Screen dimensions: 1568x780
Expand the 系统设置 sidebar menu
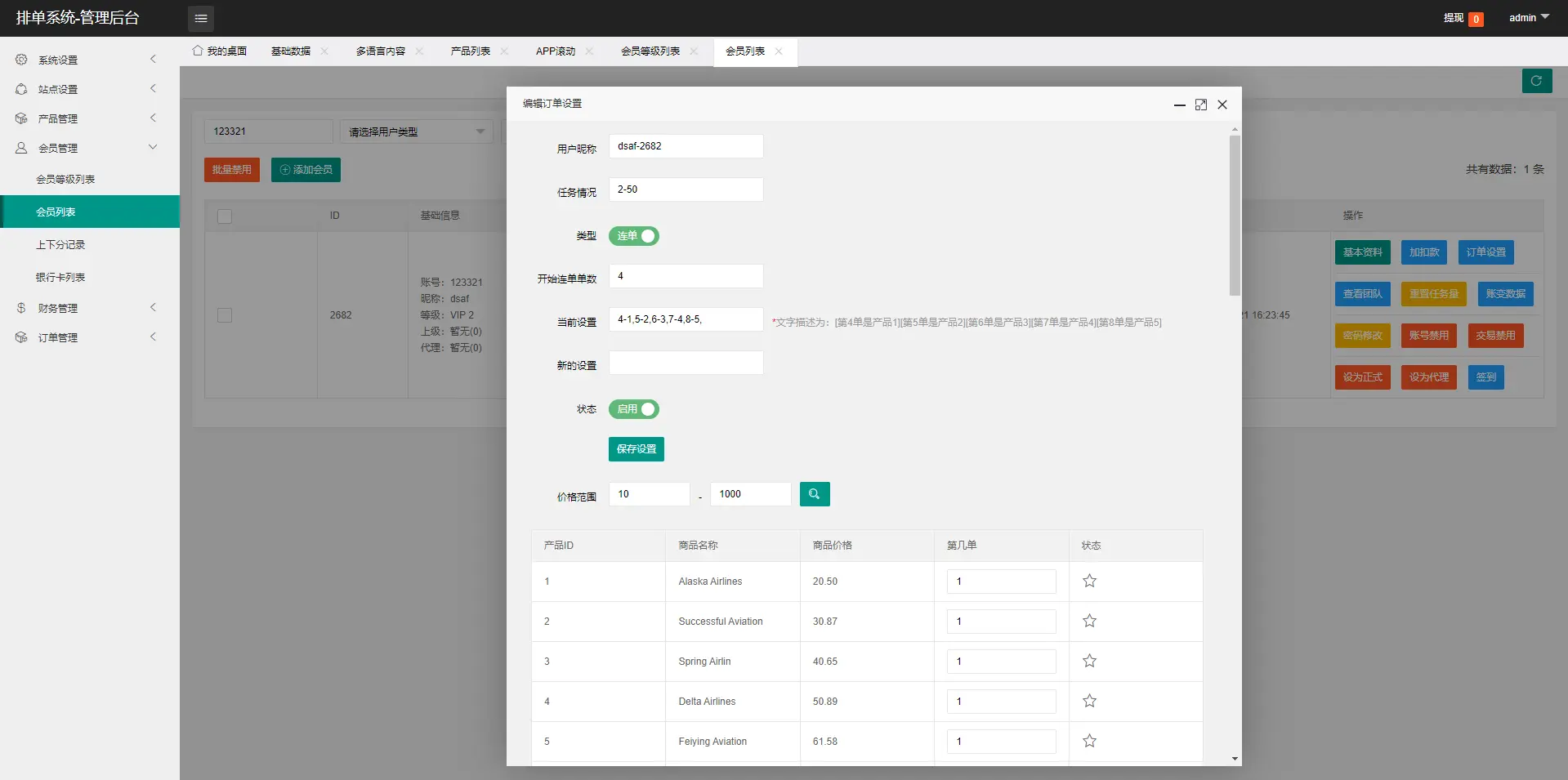[x=86, y=60]
